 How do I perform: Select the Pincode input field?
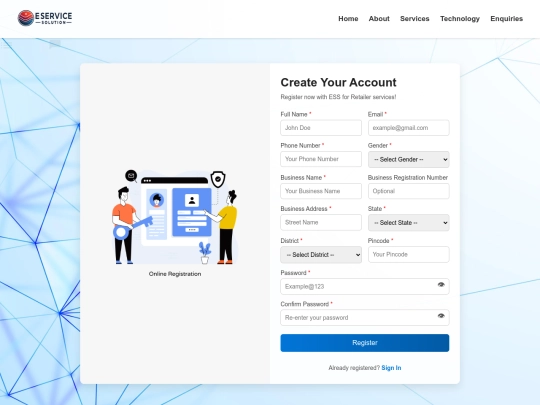coord(408,255)
